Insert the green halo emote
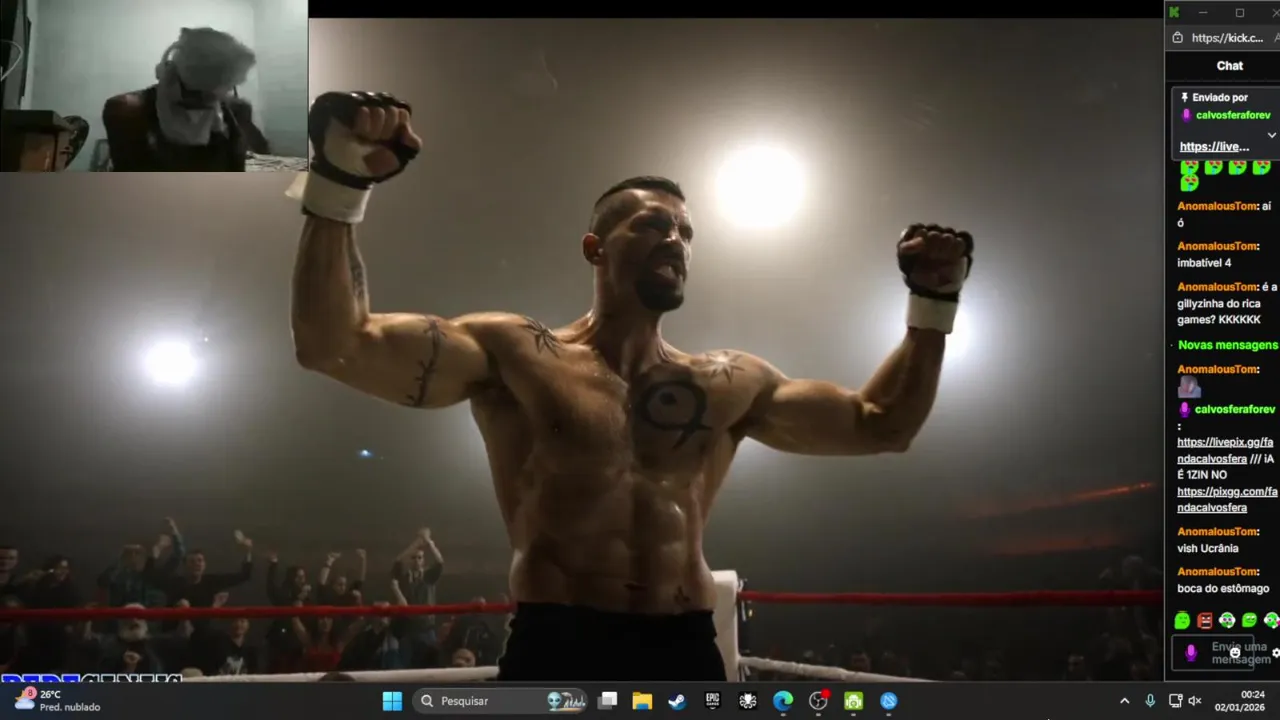This screenshot has width=1280, height=720. tap(1183, 621)
